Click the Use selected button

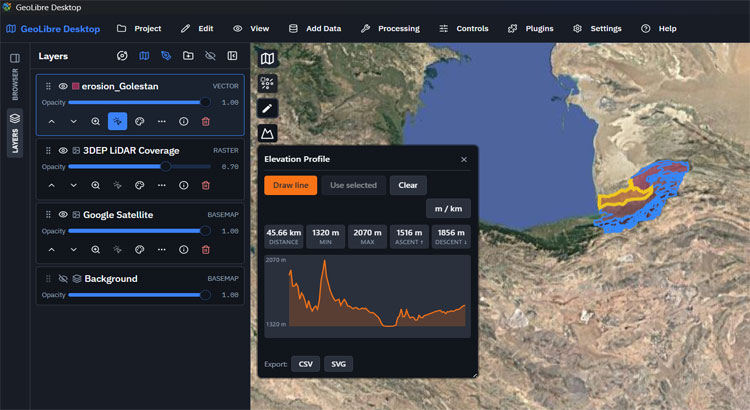point(353,185)
